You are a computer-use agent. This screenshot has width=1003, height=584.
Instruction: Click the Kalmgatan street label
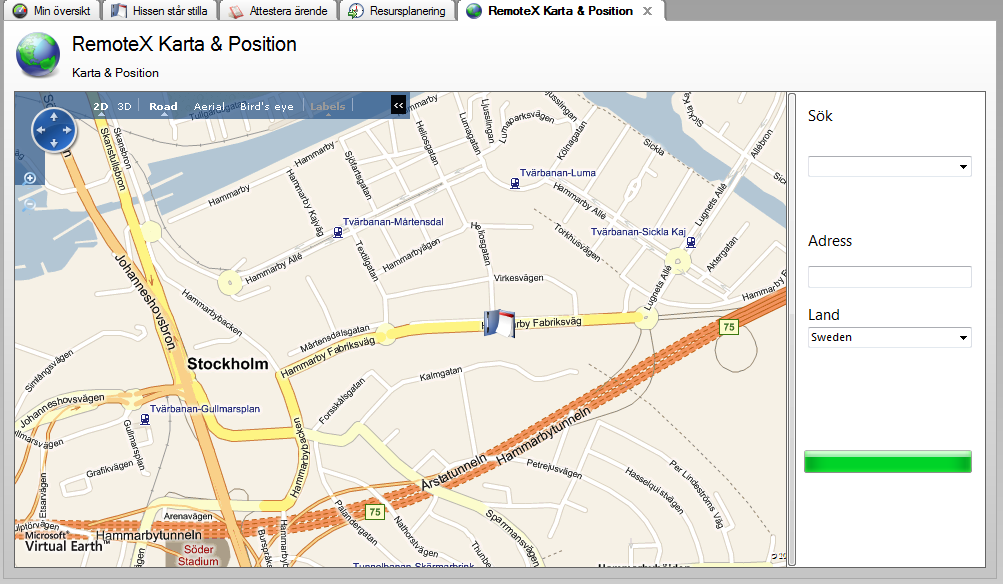tap(441, 374)
